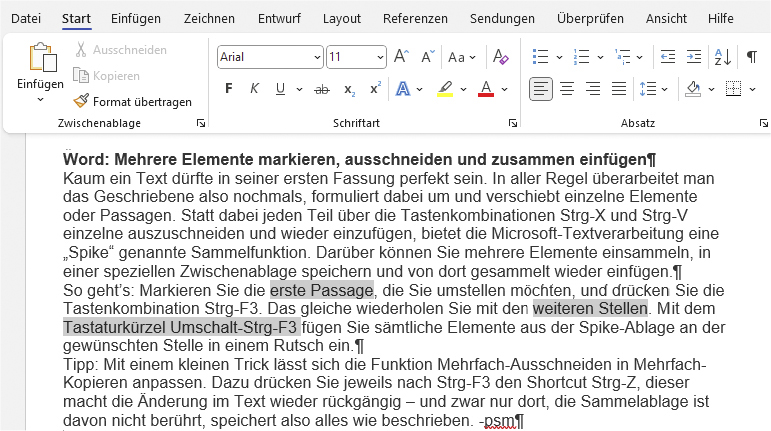The width and height of the screenshot is (771, 431).
Task: Switch to the Sendungen tab
Action: (502, 19)
